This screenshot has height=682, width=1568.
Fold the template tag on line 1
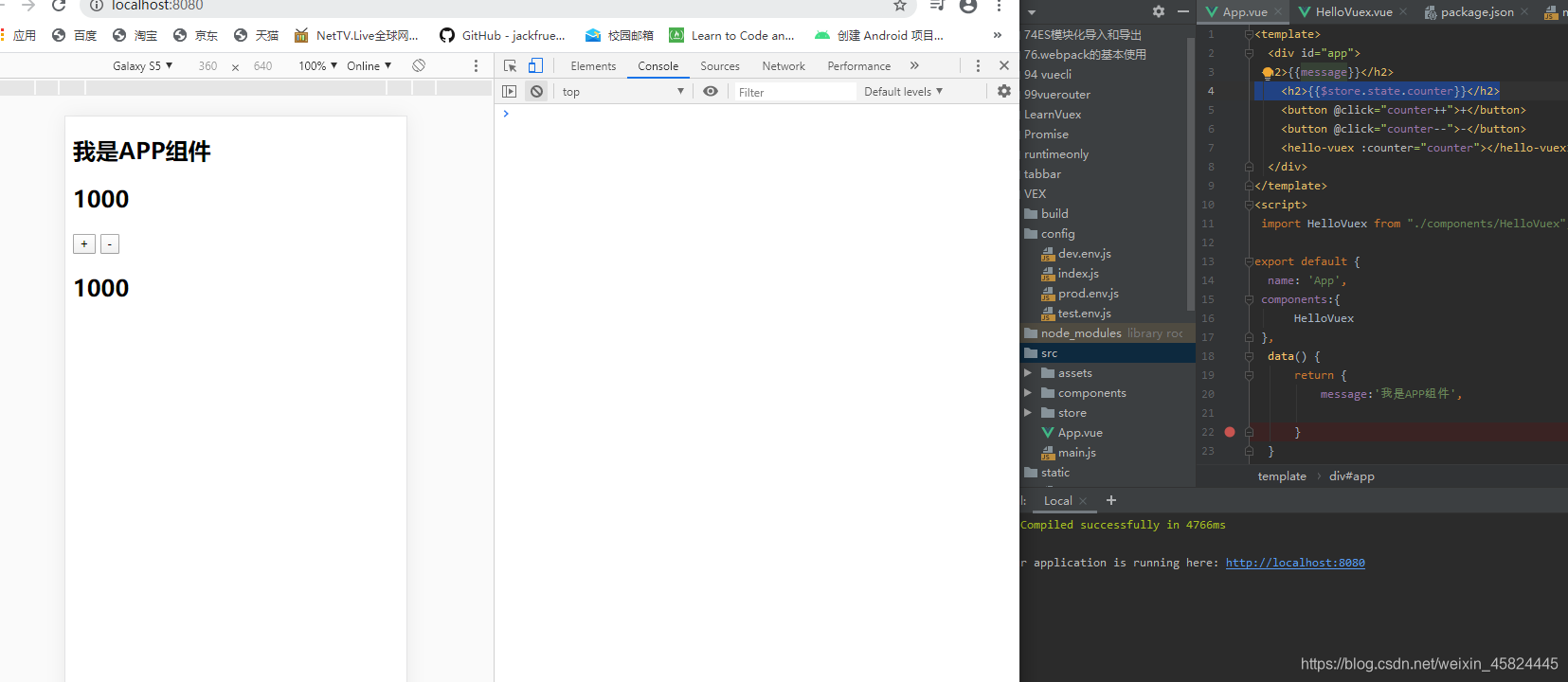click(1249, 34)
